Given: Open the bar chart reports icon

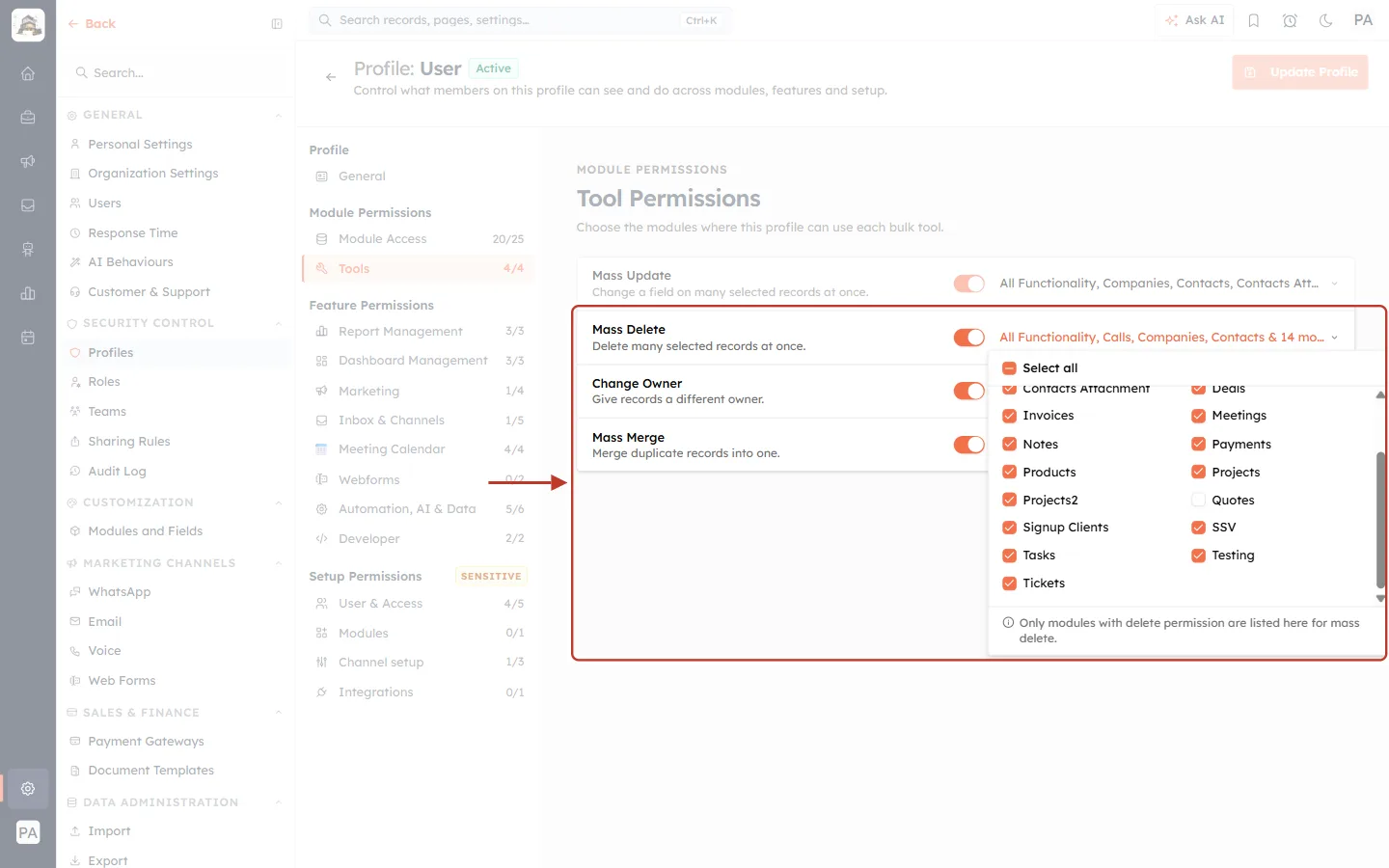Looking at the screenshot, I should point(28,293).
